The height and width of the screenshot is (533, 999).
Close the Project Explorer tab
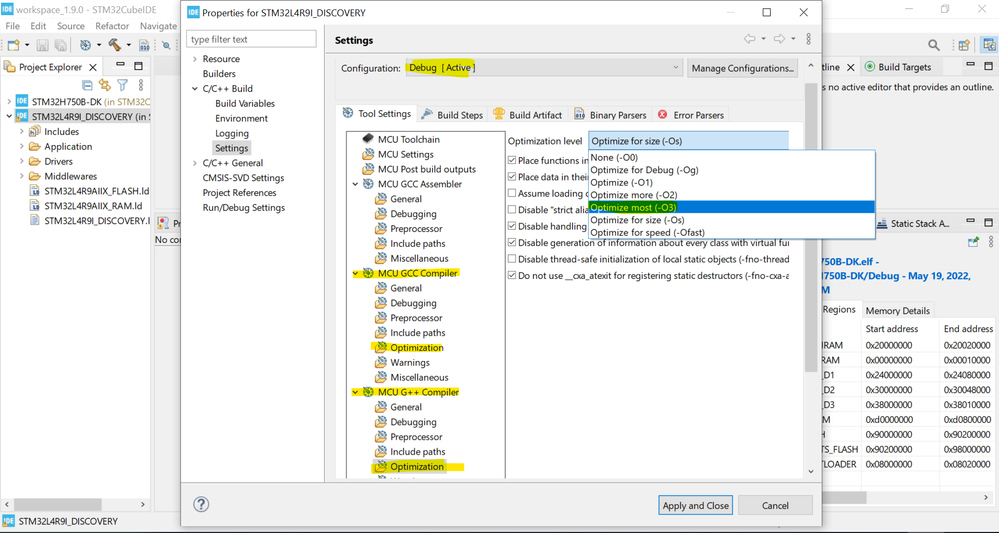click(93, 67)
